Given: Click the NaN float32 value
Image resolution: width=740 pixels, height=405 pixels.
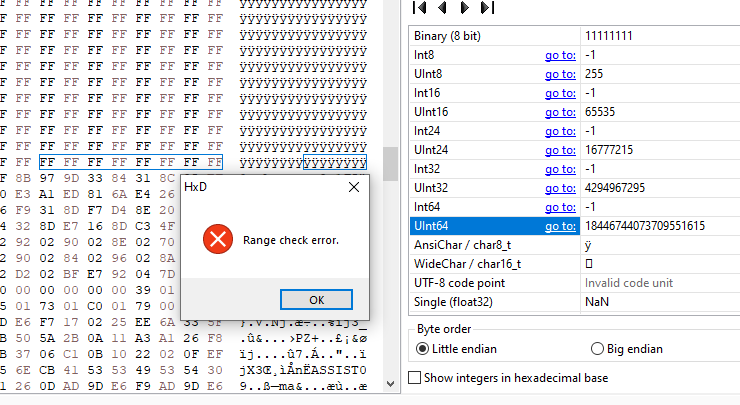Looking at the screenshot, I should pos(597,302).
